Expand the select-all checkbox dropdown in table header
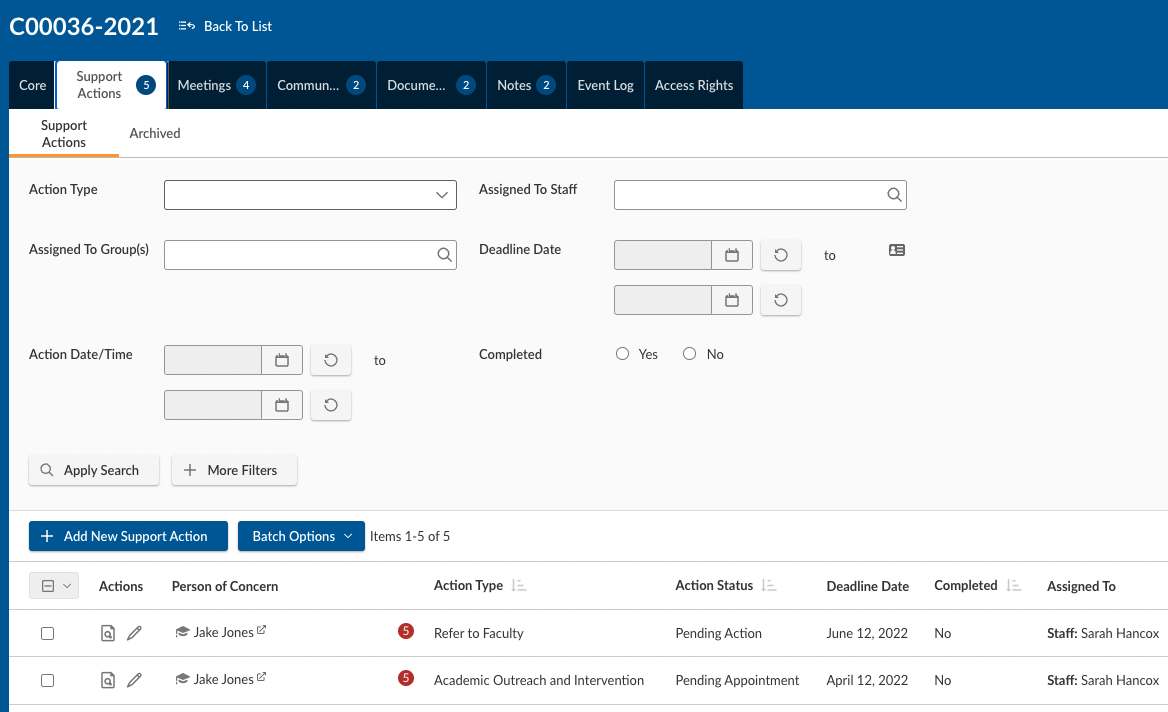This screenshot has height=712, width=1168. pyautogui.click(x=68, y=586)
